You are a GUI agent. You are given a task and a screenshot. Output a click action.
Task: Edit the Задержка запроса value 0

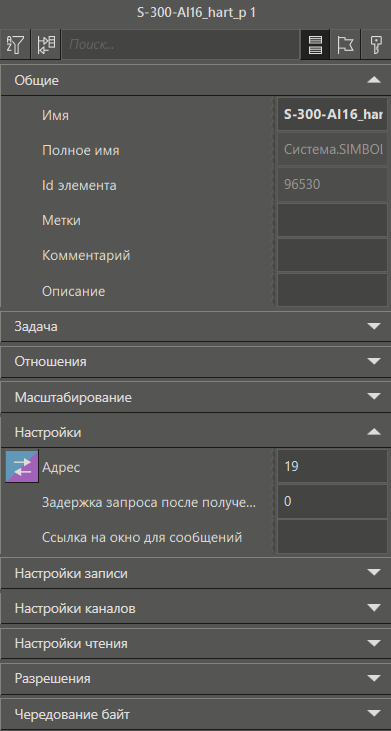332,502
